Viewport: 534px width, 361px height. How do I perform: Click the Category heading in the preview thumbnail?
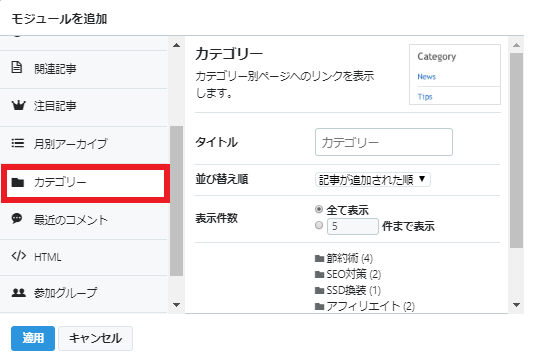point(437,57)
